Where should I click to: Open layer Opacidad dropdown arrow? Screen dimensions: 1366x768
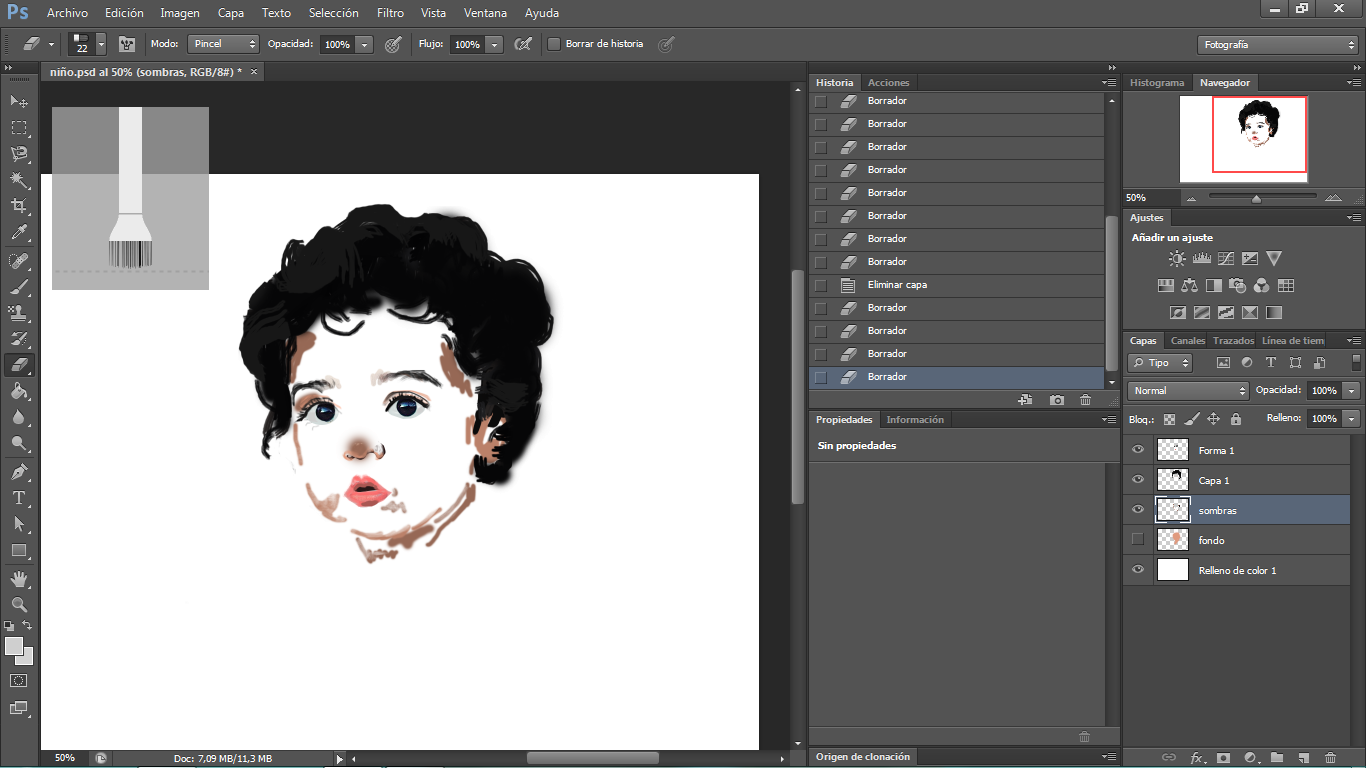pyautogui.click(x=1352, y=391)
